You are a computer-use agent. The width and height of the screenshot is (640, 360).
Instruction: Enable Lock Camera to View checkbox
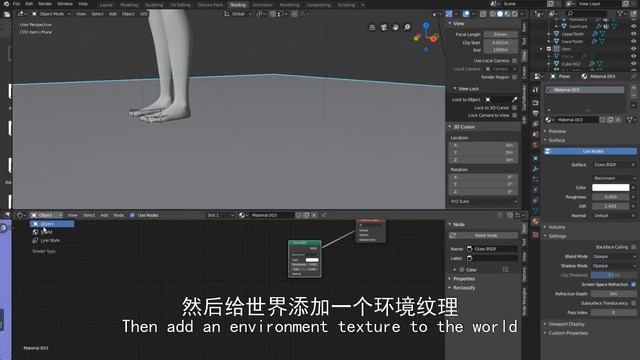pos(514,116)
